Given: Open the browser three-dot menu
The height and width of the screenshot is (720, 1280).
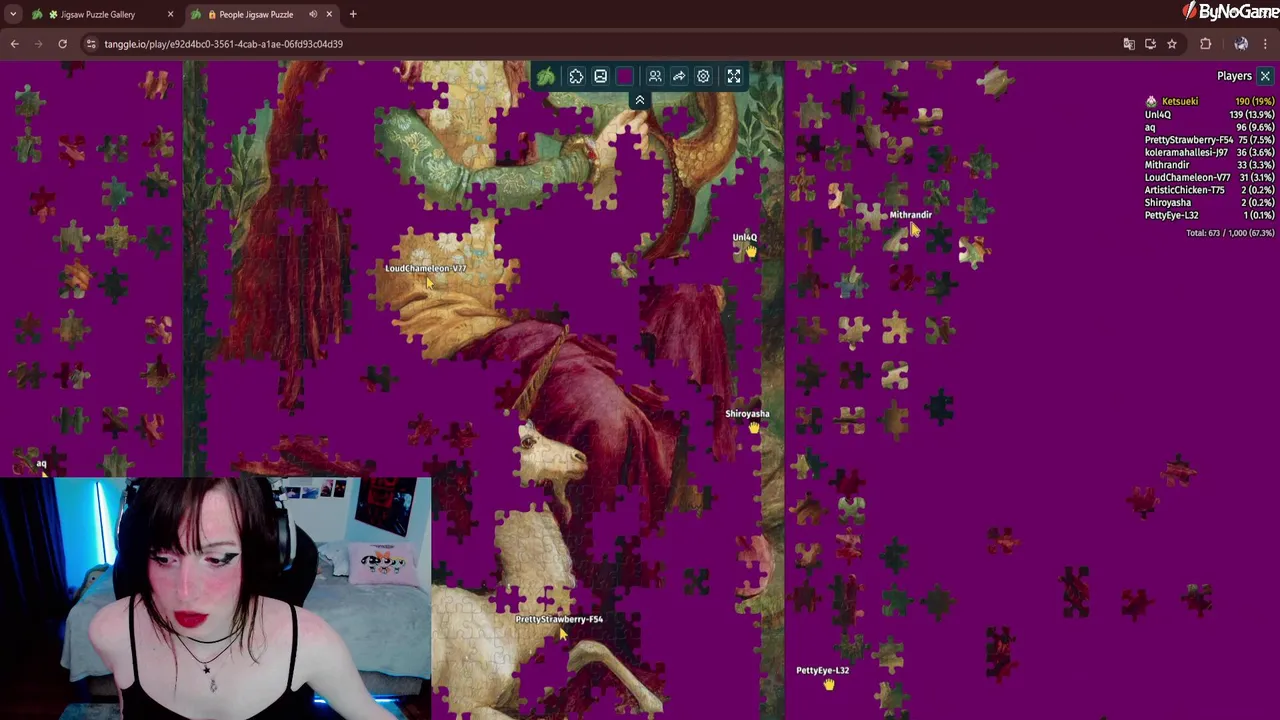Looking at the screenshot, I should [x=1266, y=44].
